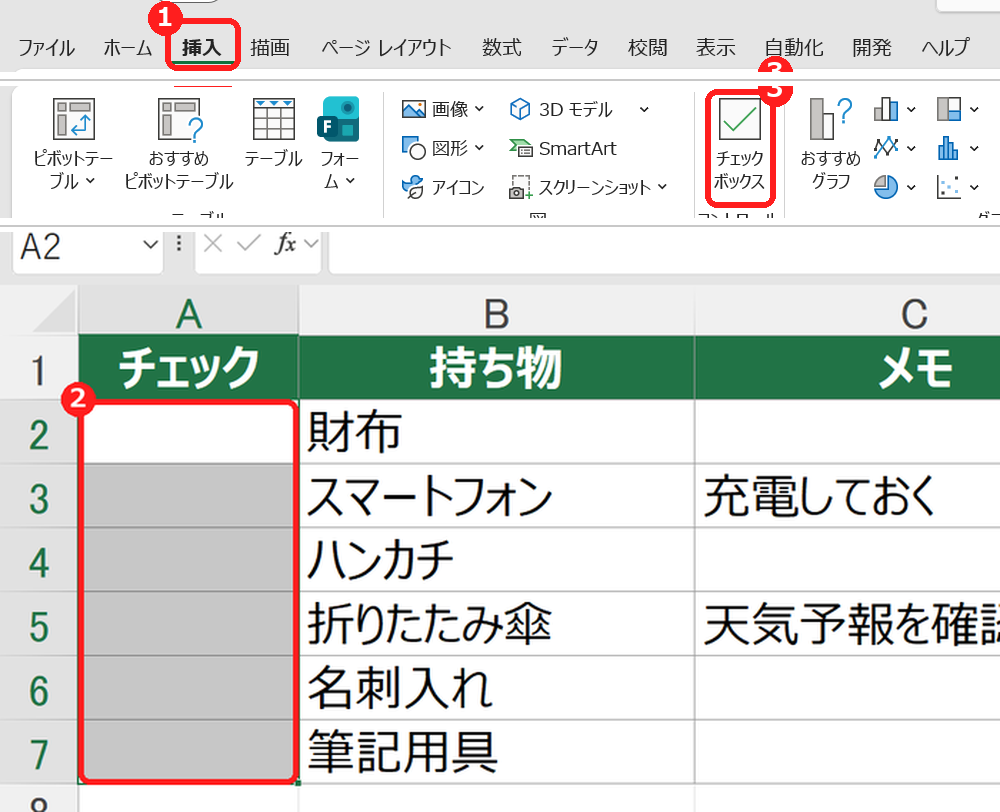Expand the column chart dropdown arrow
The image size is (1000, 812).
911,110
